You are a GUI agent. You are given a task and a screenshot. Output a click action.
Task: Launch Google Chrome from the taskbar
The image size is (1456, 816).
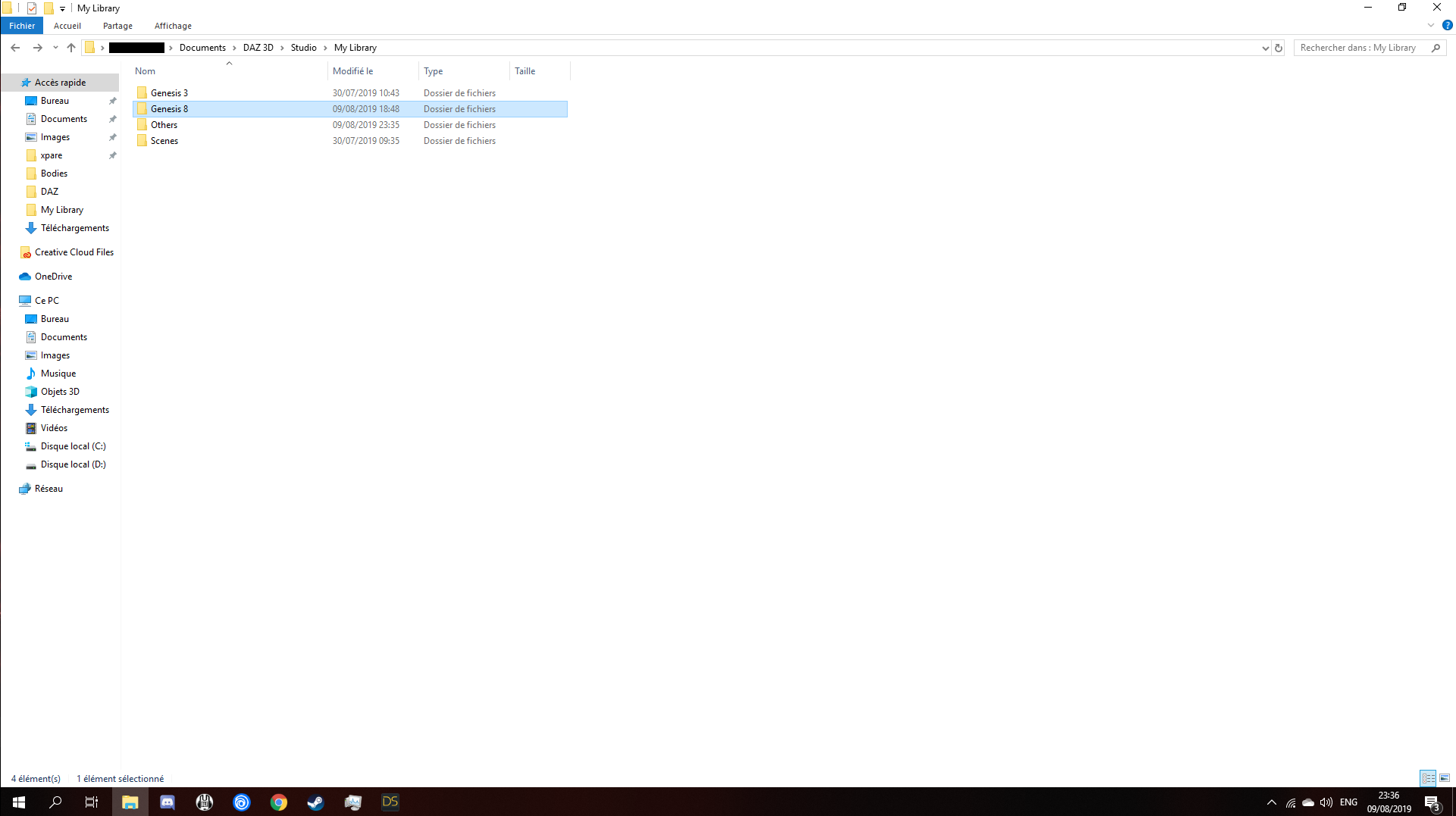[279, 802]
